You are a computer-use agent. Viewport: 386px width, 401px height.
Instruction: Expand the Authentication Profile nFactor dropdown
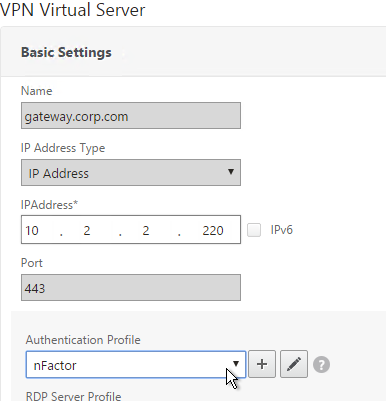point(136,364)
